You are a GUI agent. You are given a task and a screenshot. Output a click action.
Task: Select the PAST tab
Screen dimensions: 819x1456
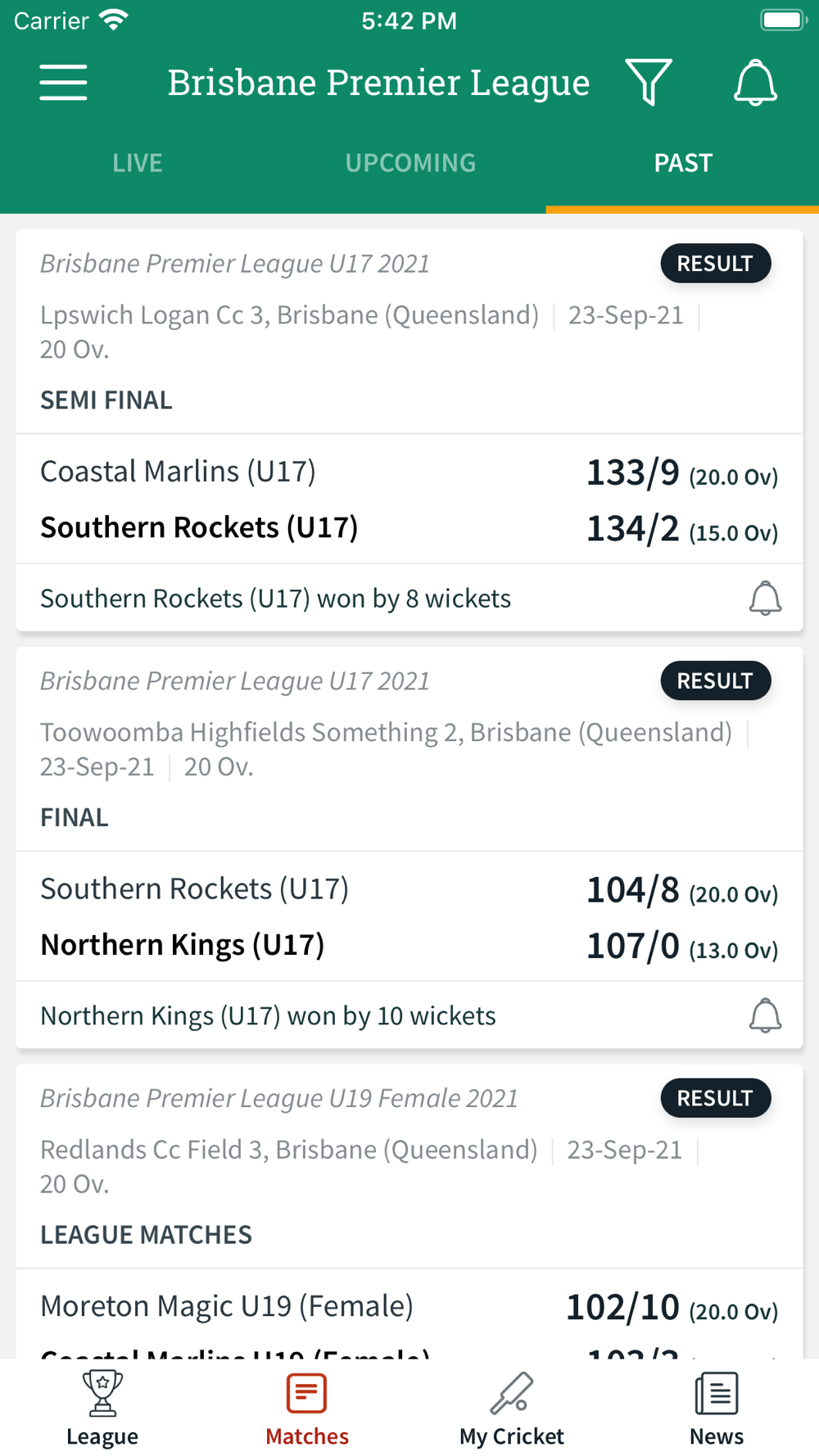(x=683, y=163)
